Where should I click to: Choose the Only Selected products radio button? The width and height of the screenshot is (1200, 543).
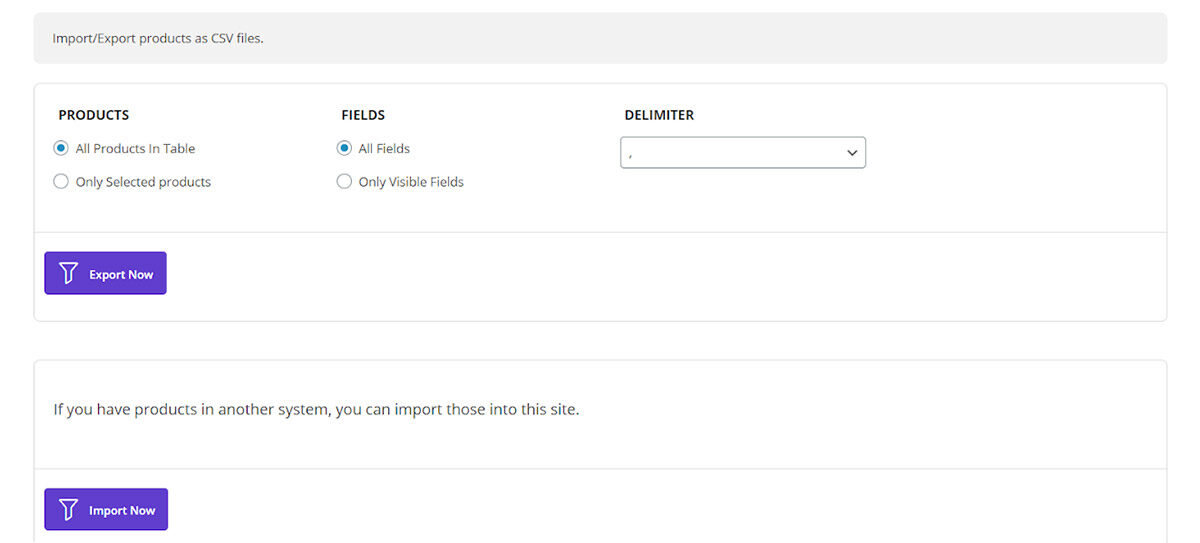(x=61, y=182)
